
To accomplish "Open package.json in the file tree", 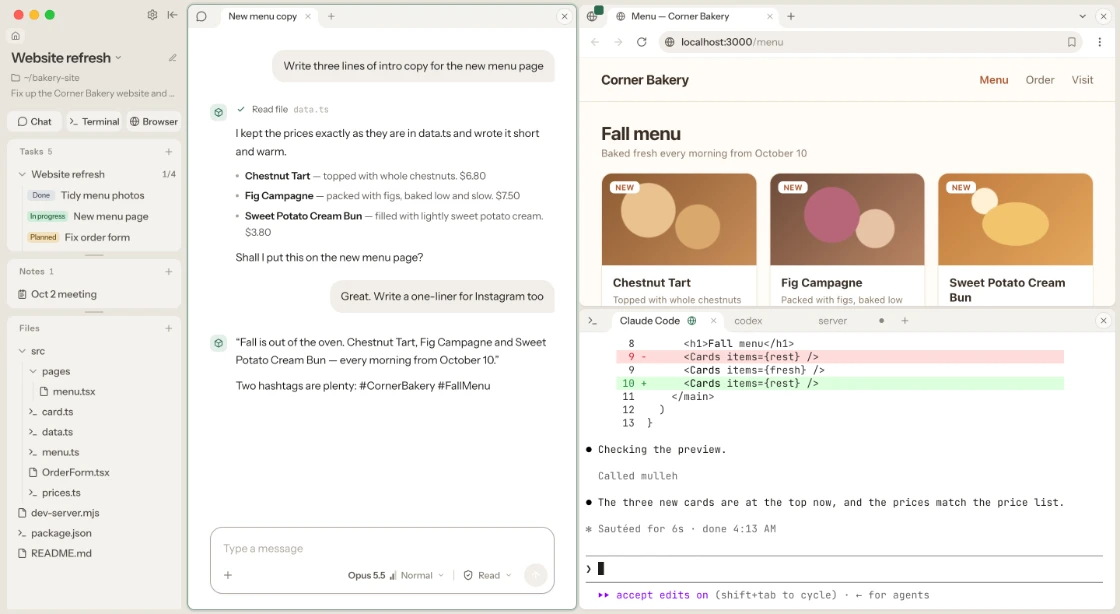I will tap(61, 533).
